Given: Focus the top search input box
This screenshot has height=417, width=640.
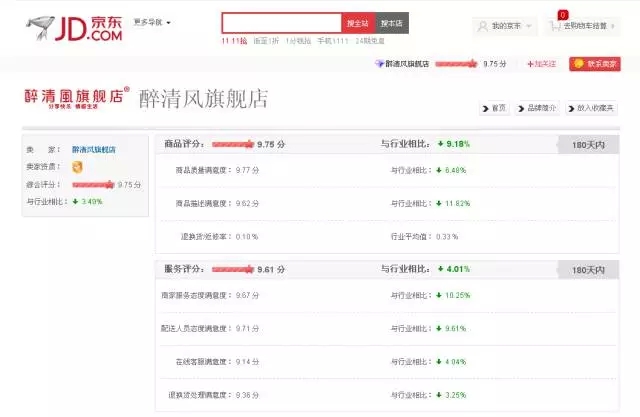Looking at the screenshot, I should tap(282, 23).
